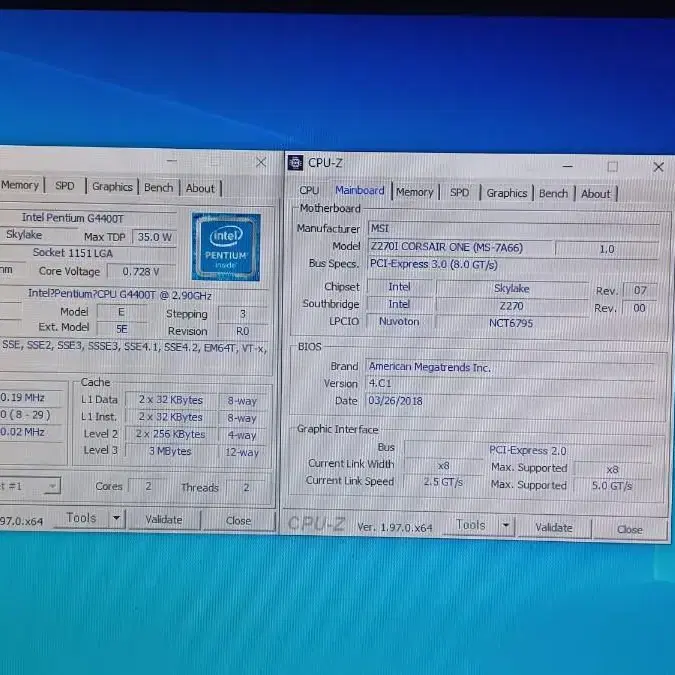
Task: Click the CPU-Z app icon in the right window's title bar
Action: click(295, 163)
